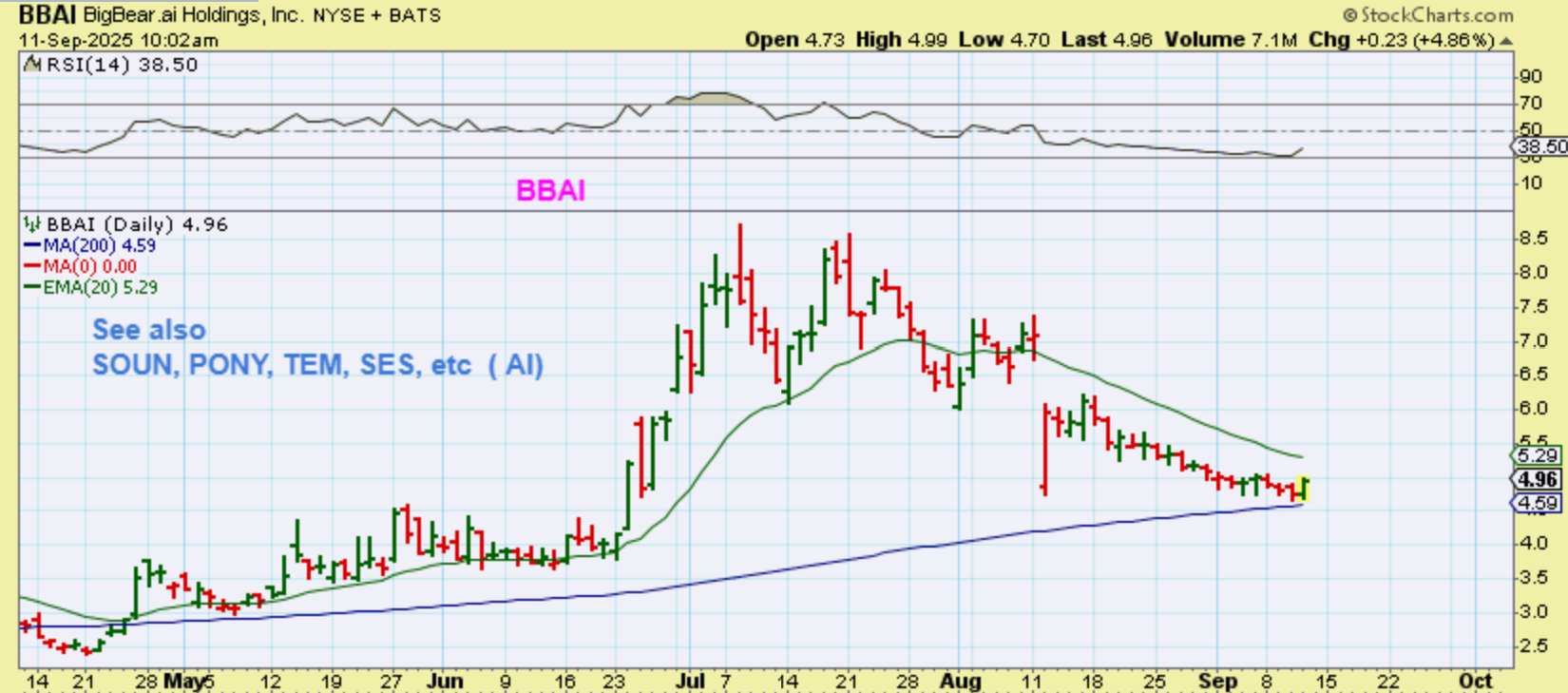Select the green EMA(20) legend line swatch
1568x693 pixels.
(32, 287)
